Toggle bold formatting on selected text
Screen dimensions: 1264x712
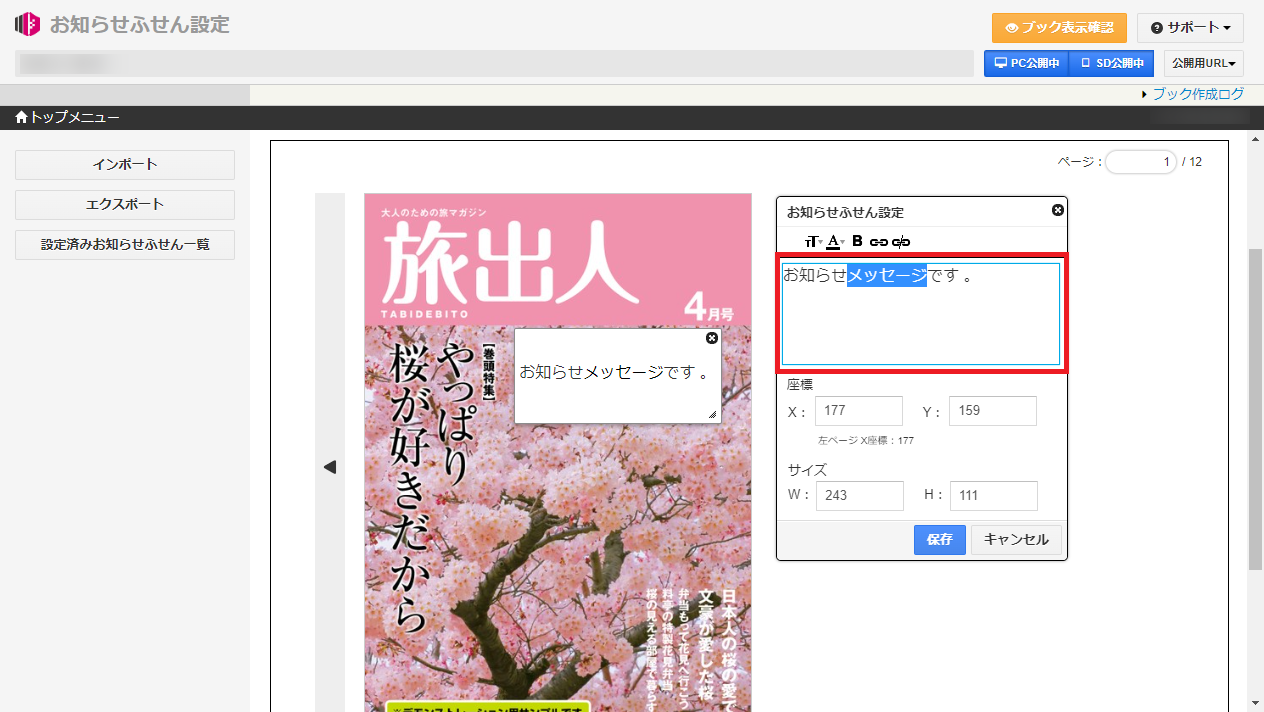tap(857, 241)
